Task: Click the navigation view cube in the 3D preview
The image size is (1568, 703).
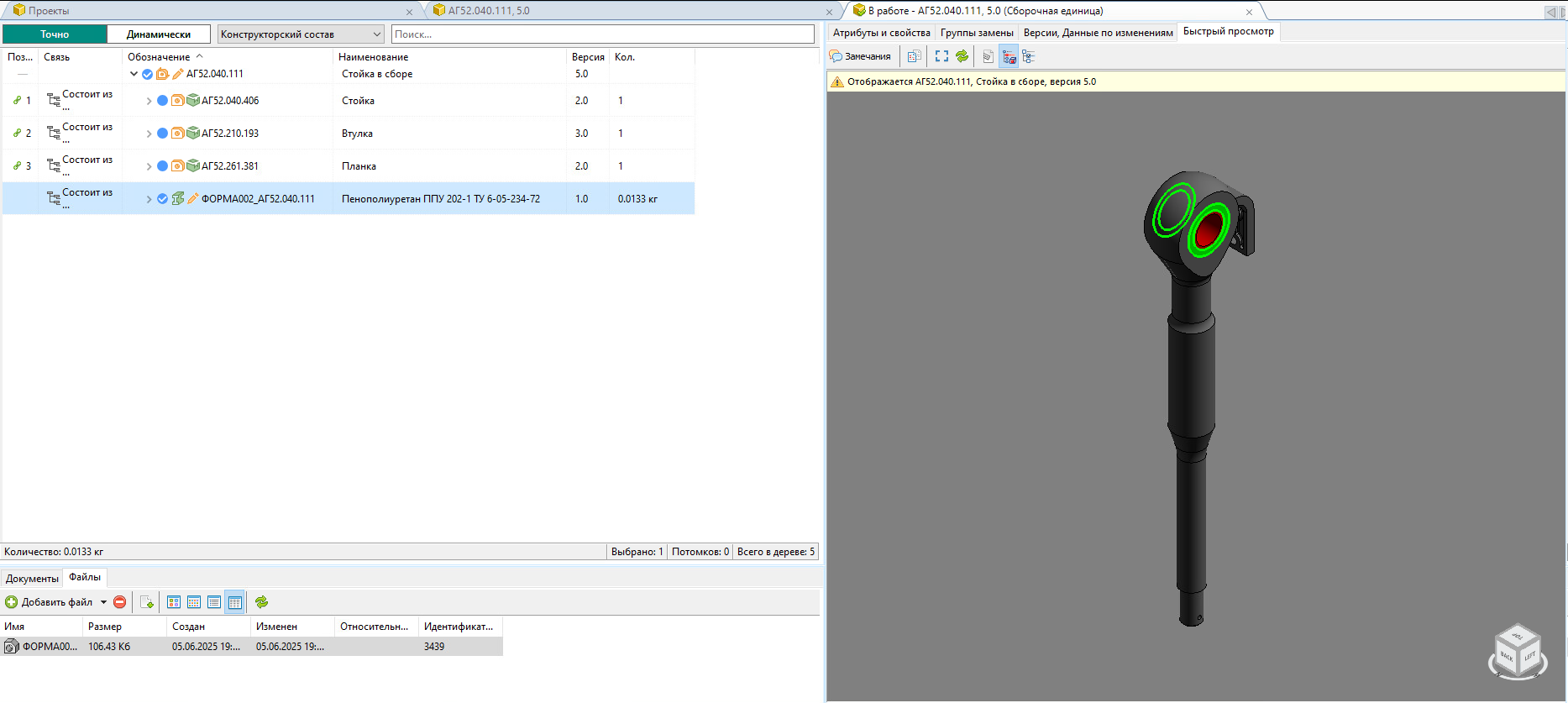Action: (1518, 653)
